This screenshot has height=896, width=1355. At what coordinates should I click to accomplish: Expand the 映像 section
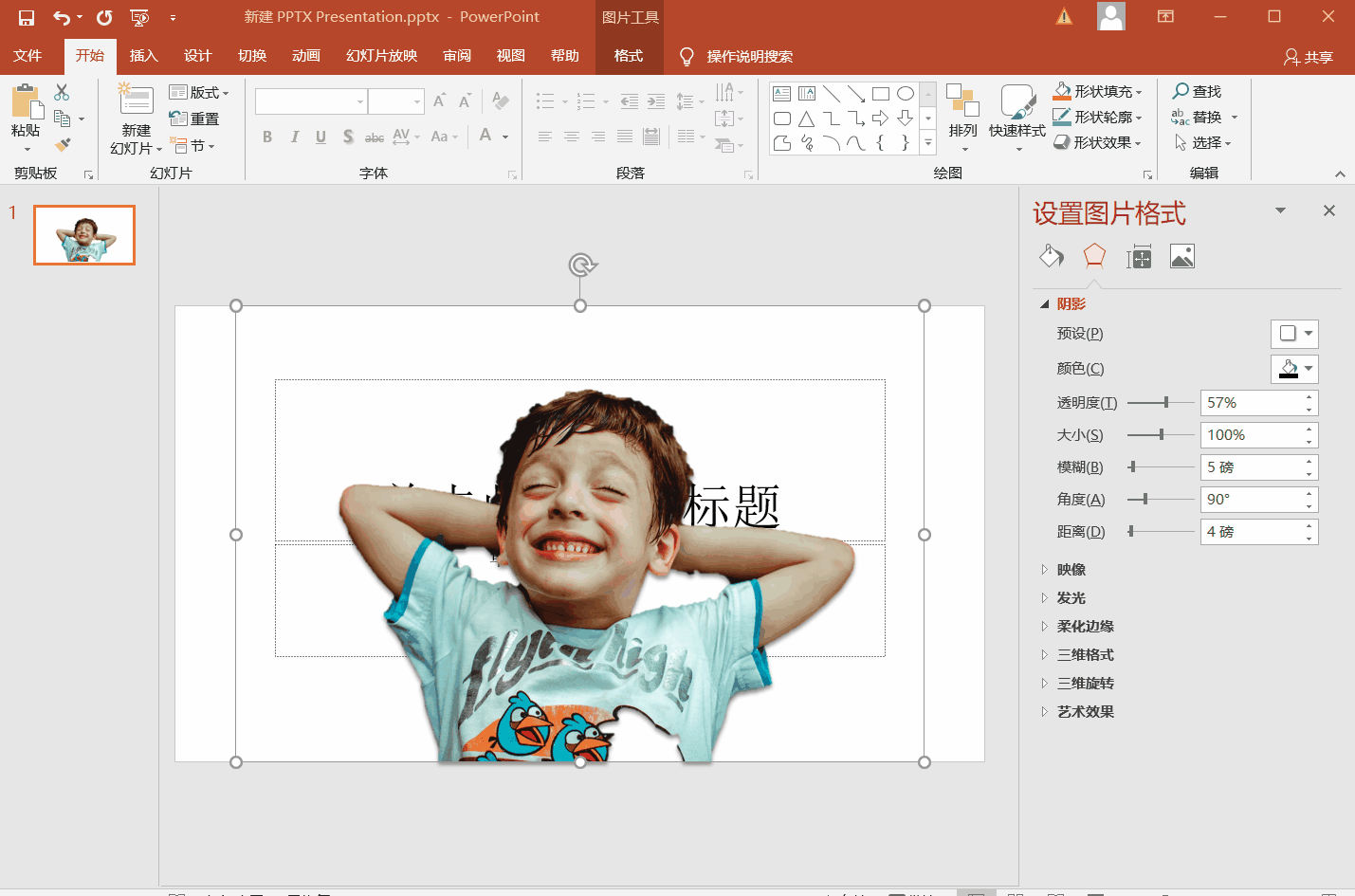[1071, 570]
